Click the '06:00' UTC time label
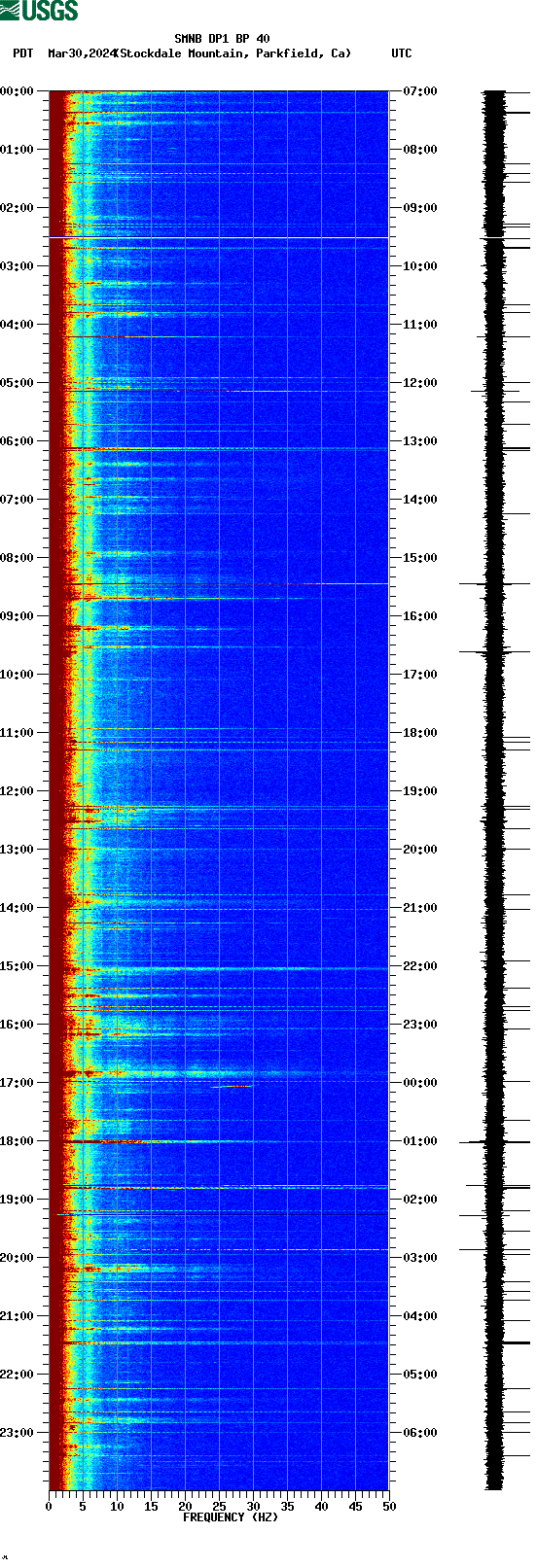Viewport: 537px width, 1568px height. coord(420,1433)
